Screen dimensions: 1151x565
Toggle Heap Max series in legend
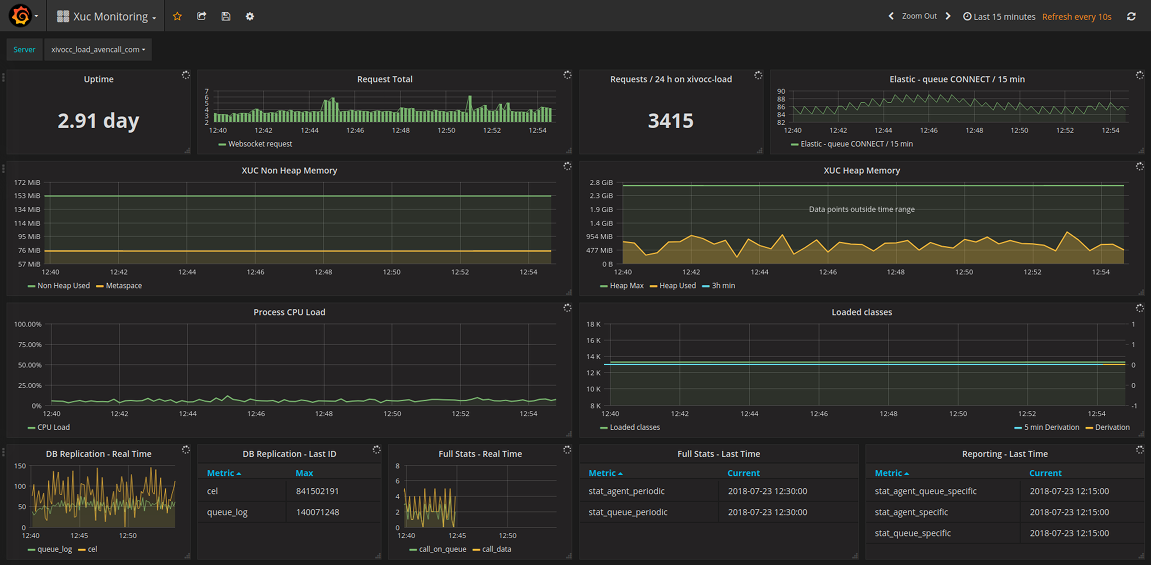point(628,286)
